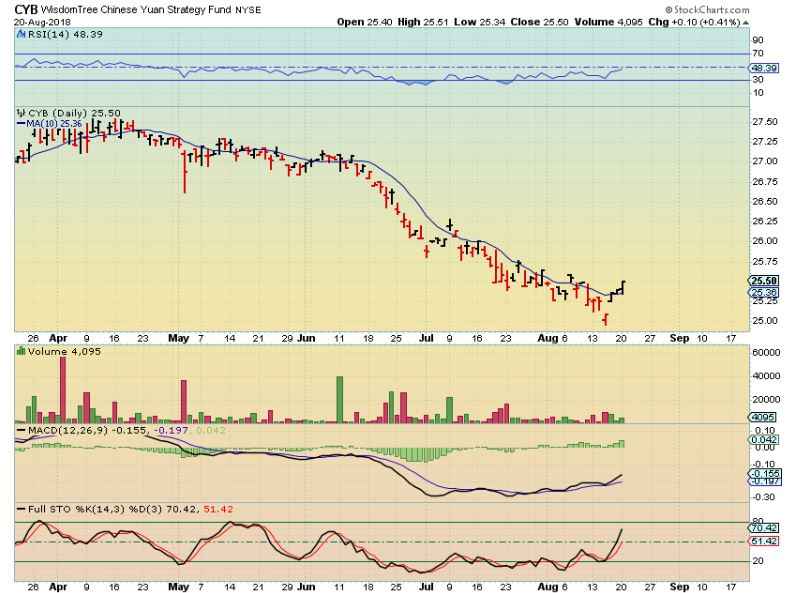Click 60000 on the volume axis
Viewport: 811px width, 593px height.
point(767,353)
